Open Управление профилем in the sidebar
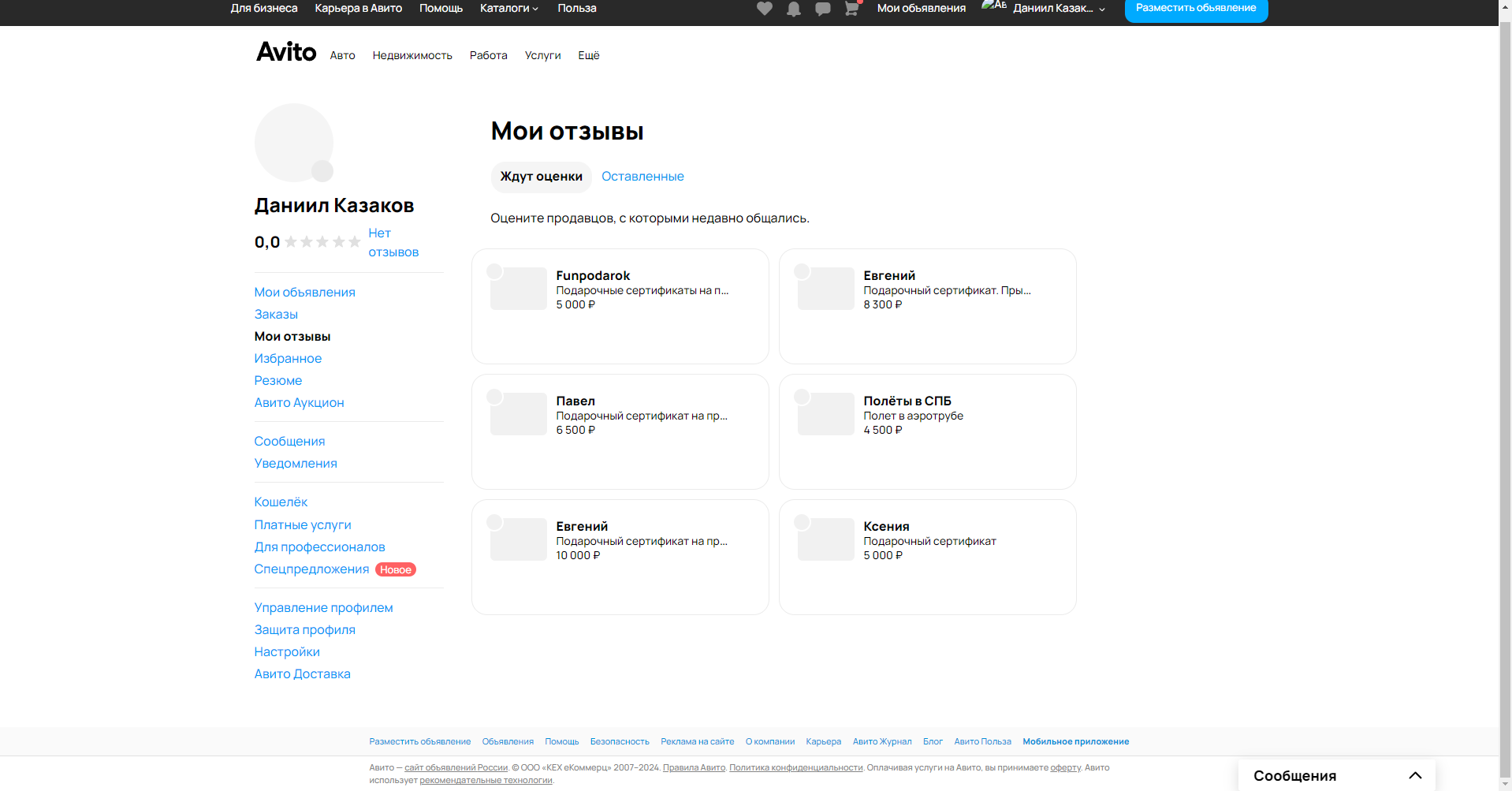This screenshot has height=791, width=1512. click(323, 608)
